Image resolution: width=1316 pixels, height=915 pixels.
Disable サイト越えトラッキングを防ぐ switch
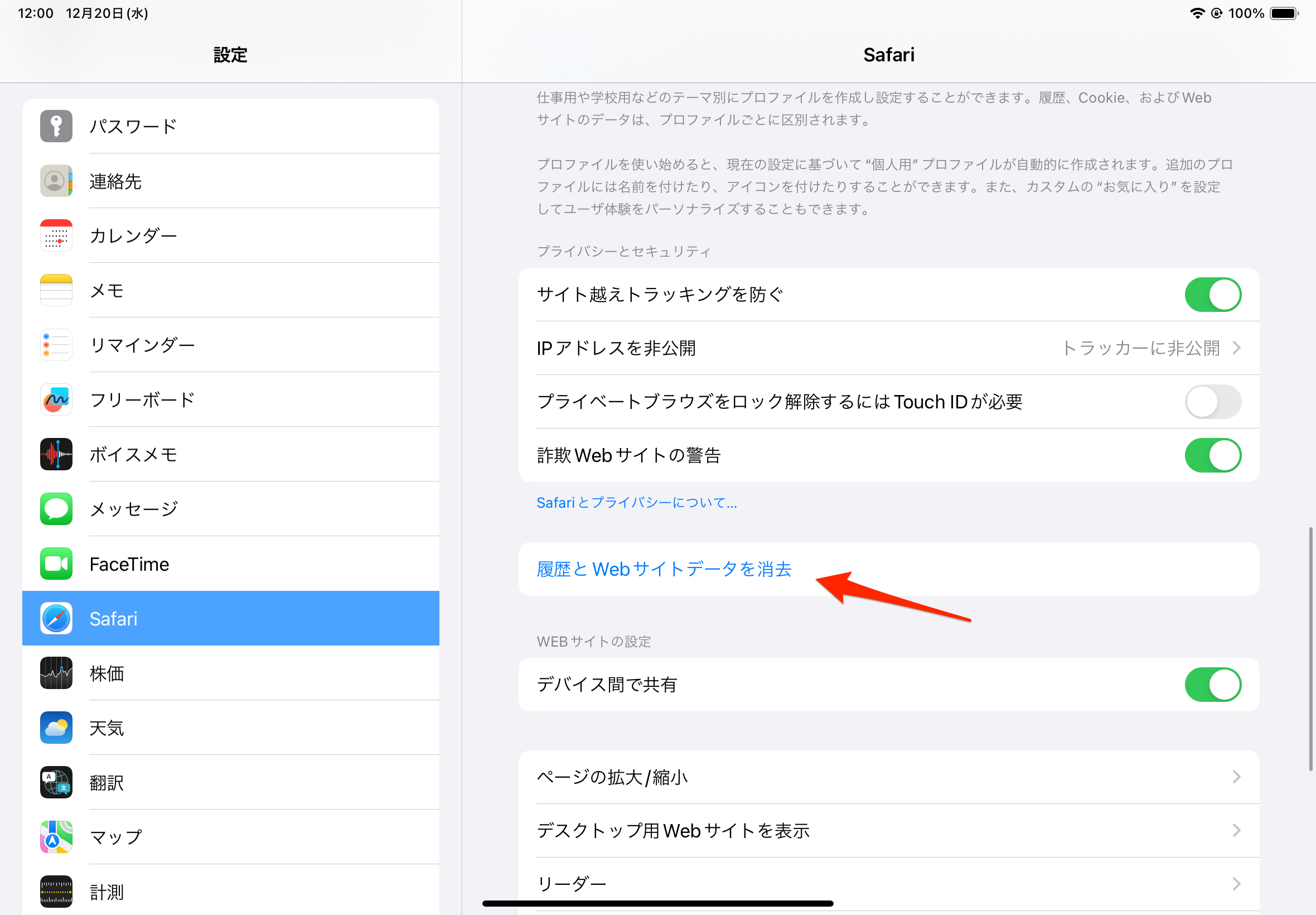pos(1212,295)
